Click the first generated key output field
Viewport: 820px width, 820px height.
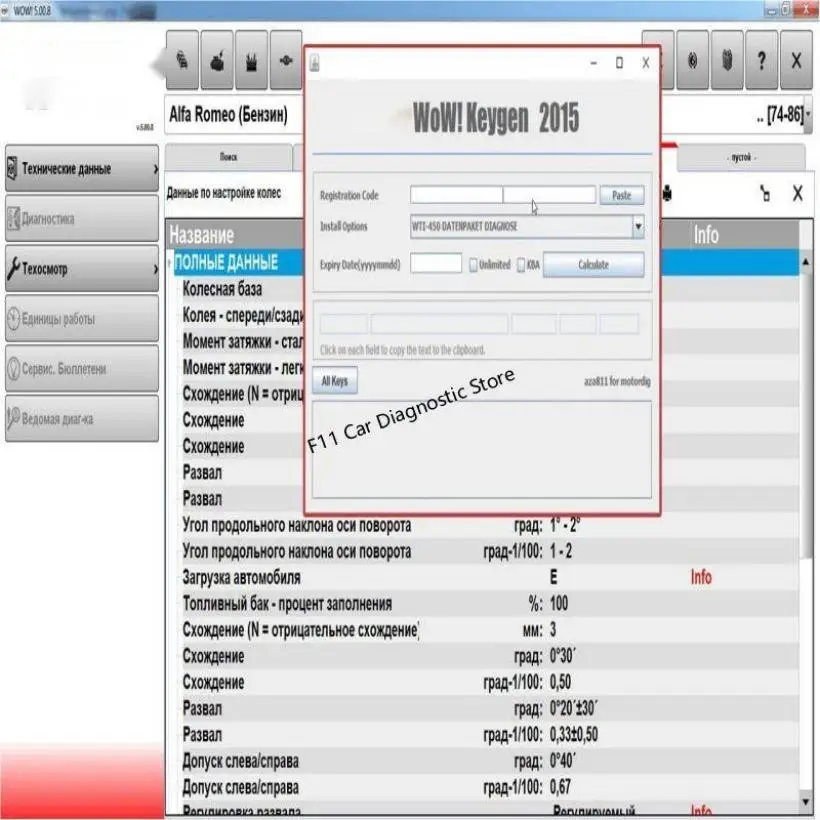click(343, 324)
